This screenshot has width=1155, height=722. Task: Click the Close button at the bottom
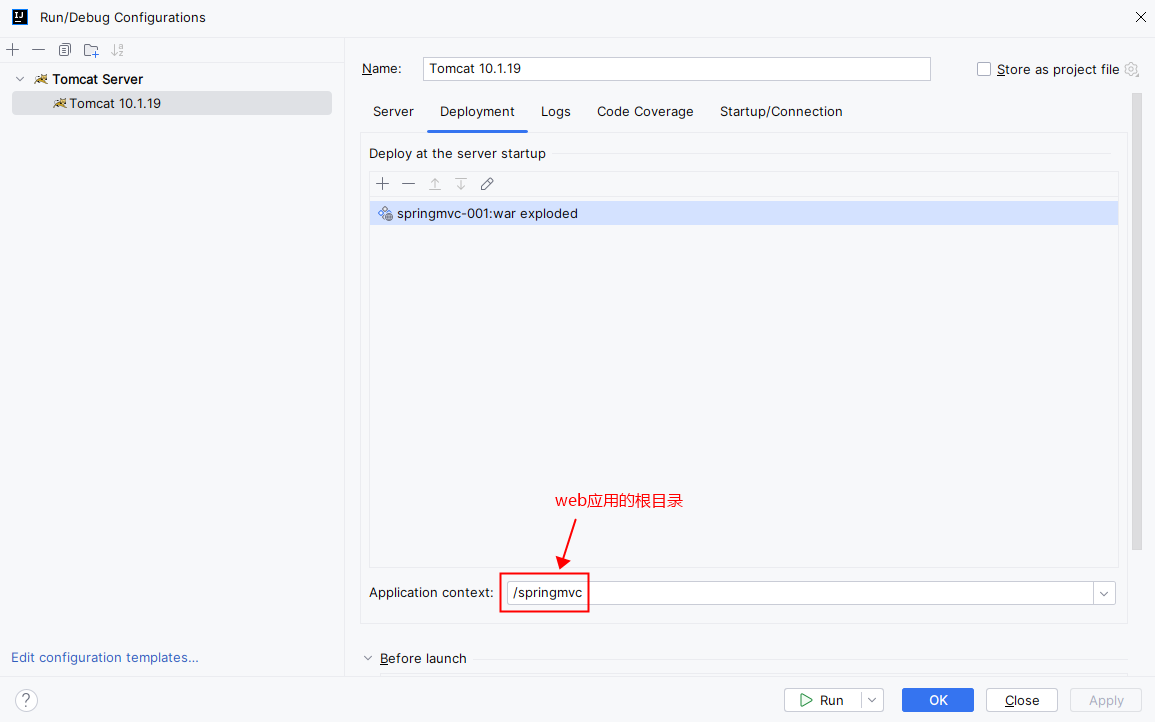pos(1022,700)
